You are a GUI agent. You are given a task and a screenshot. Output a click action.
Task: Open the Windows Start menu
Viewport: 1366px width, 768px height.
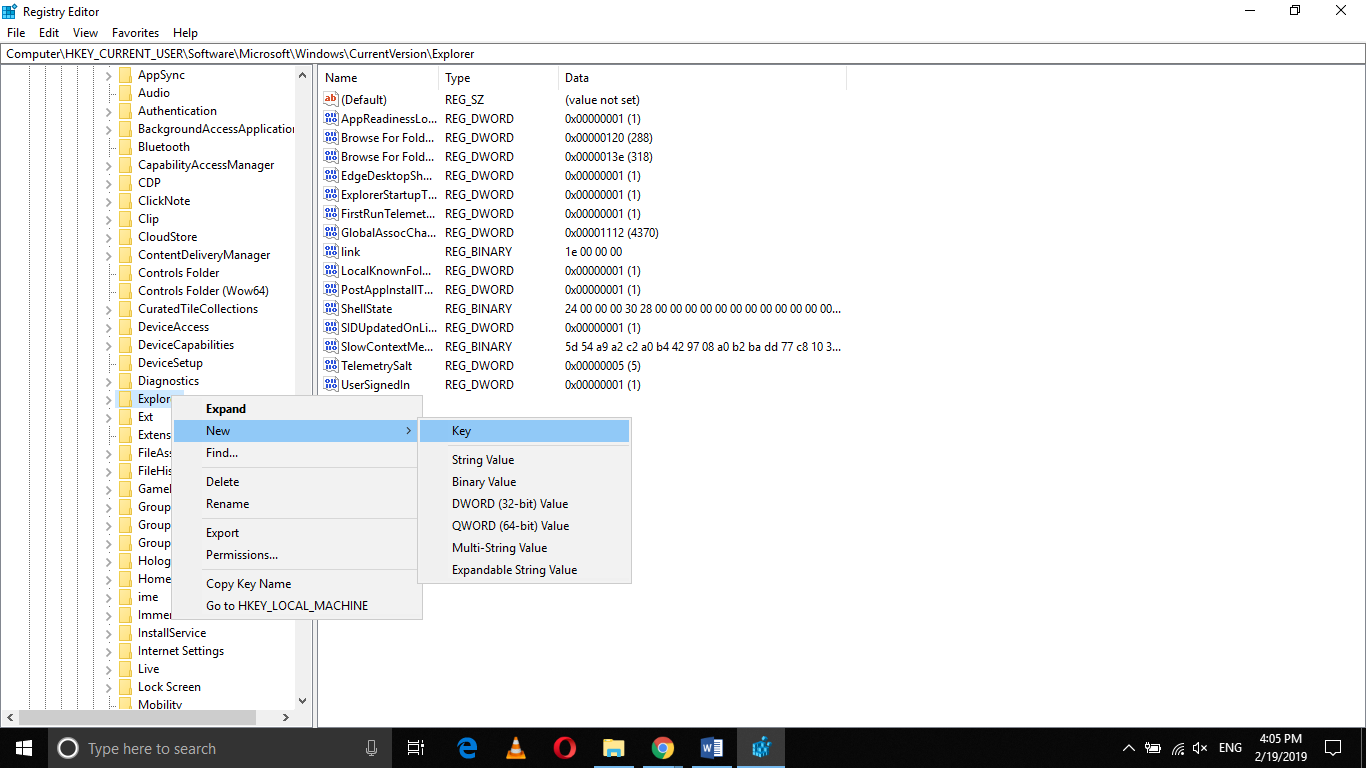pos(24,747)
